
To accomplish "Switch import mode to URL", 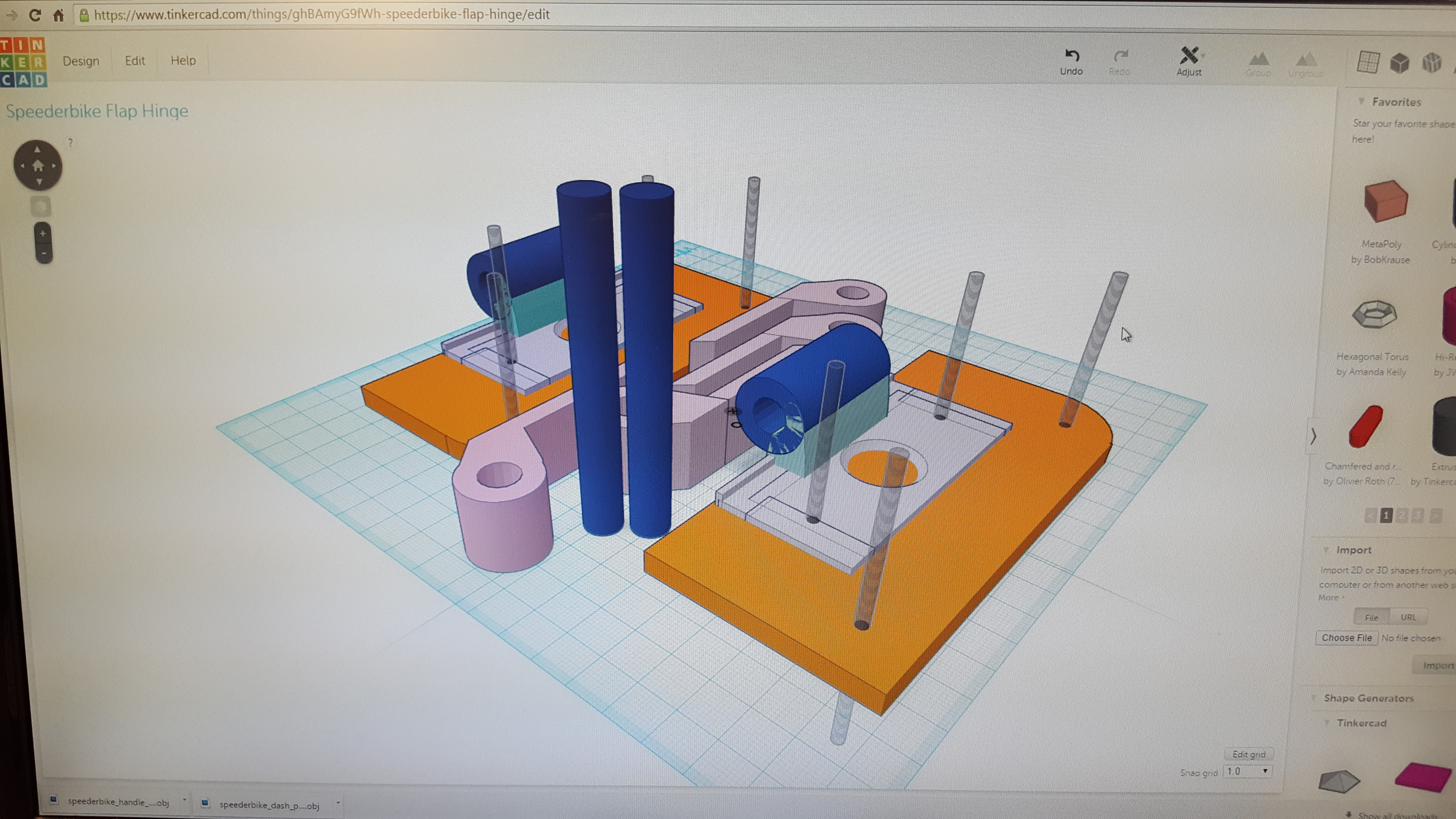I will click(1408, 617).
